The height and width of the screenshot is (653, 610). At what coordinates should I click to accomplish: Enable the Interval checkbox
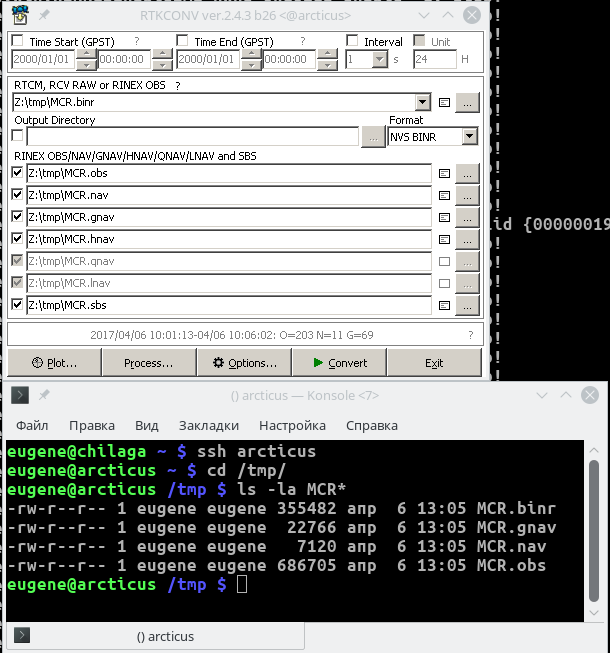(x=352, y=42)
